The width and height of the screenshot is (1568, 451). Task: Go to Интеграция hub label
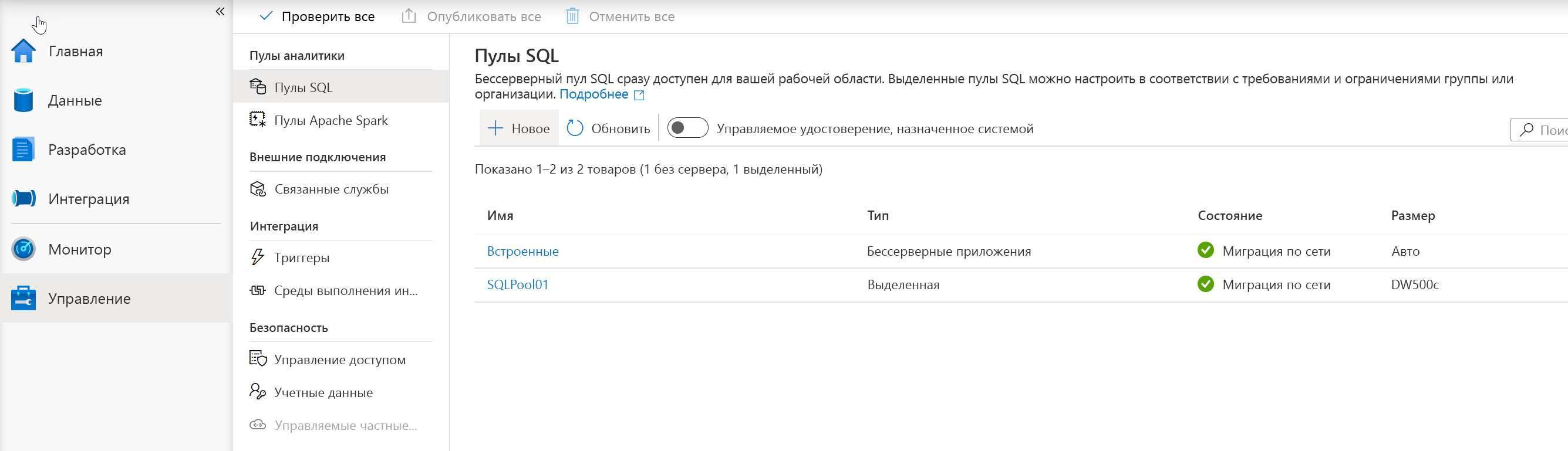(89, 199)
